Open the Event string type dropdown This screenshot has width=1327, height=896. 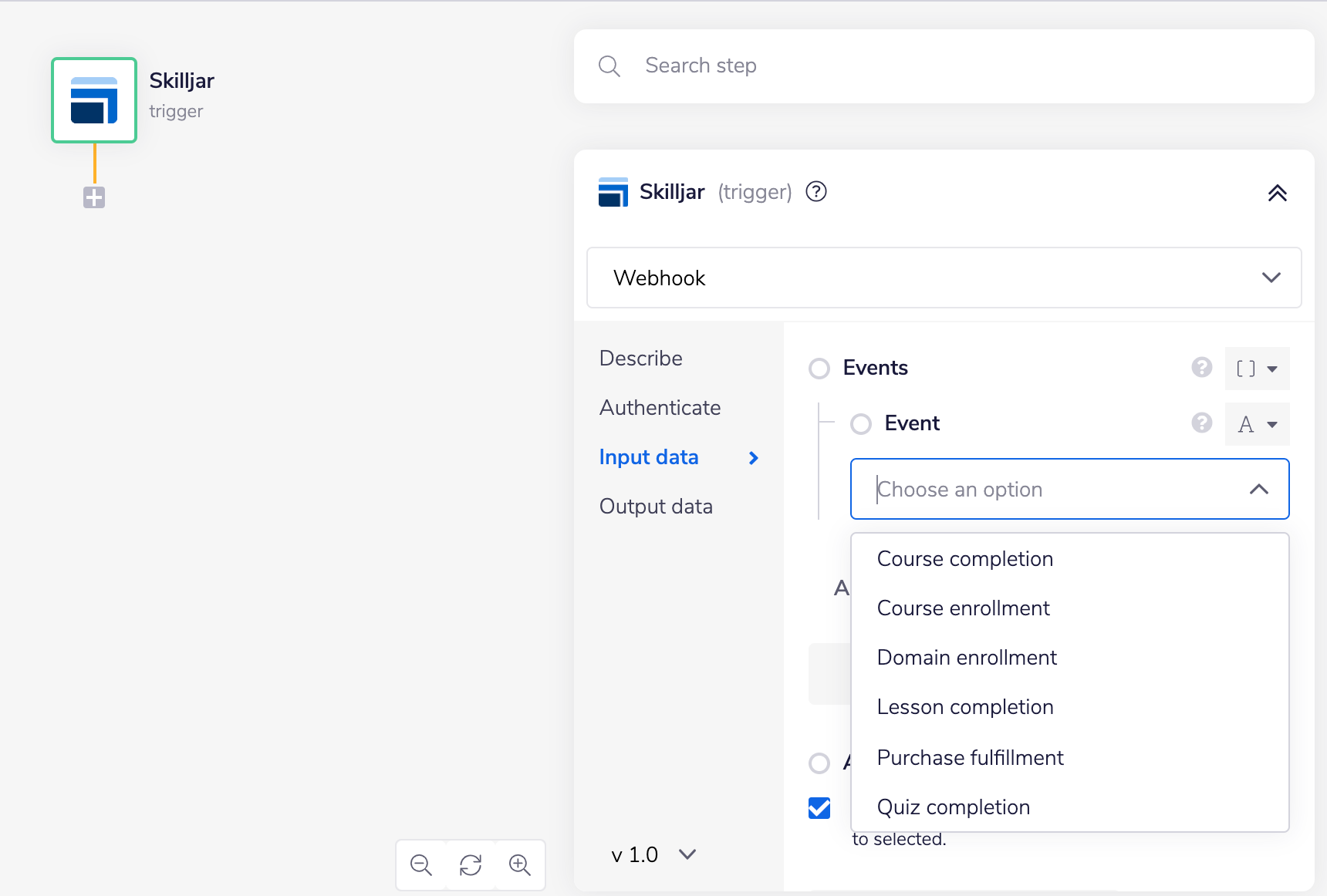pos(1258,424)
